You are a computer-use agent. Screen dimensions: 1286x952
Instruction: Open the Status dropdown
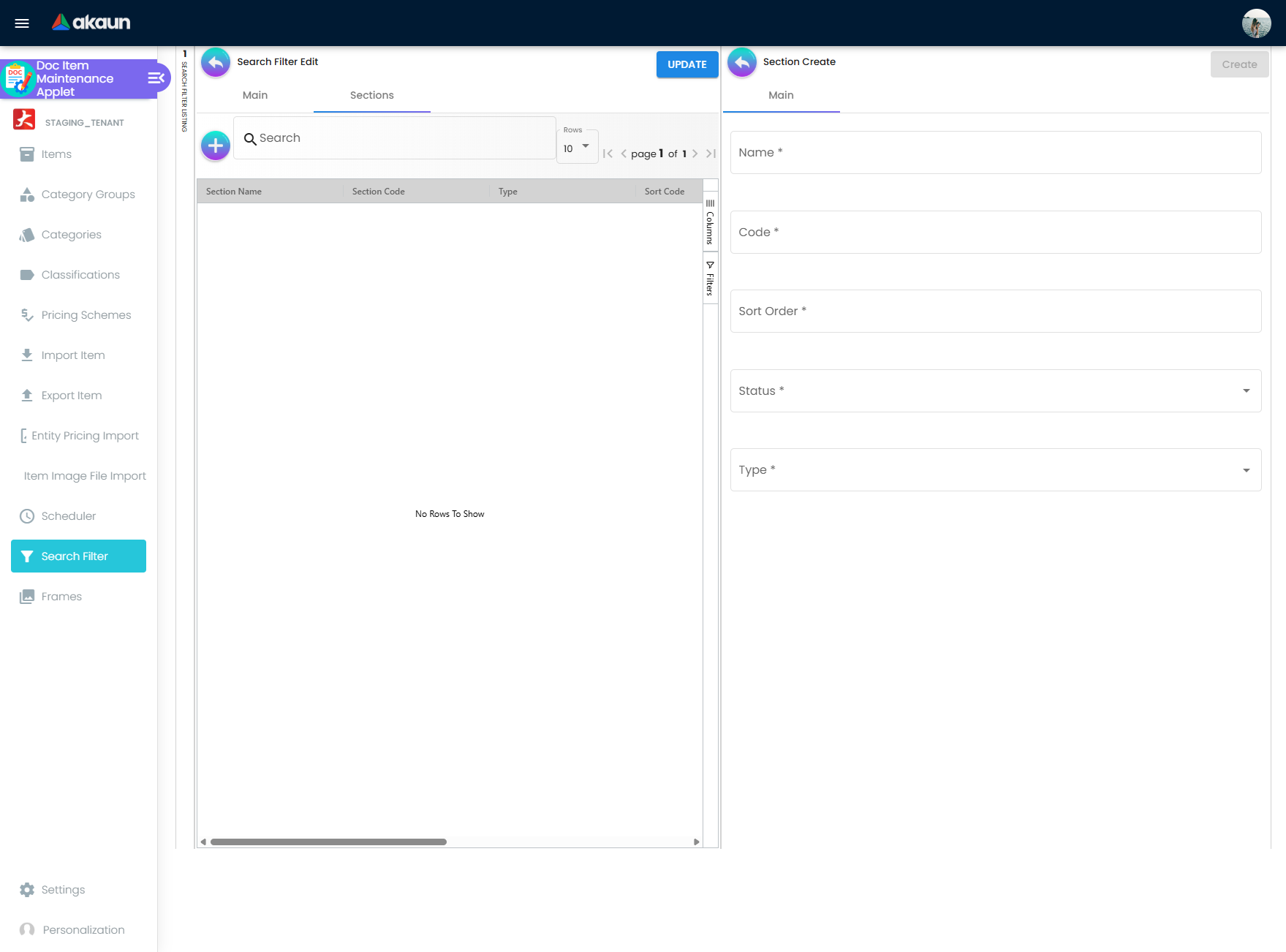[x=995, y=391]
